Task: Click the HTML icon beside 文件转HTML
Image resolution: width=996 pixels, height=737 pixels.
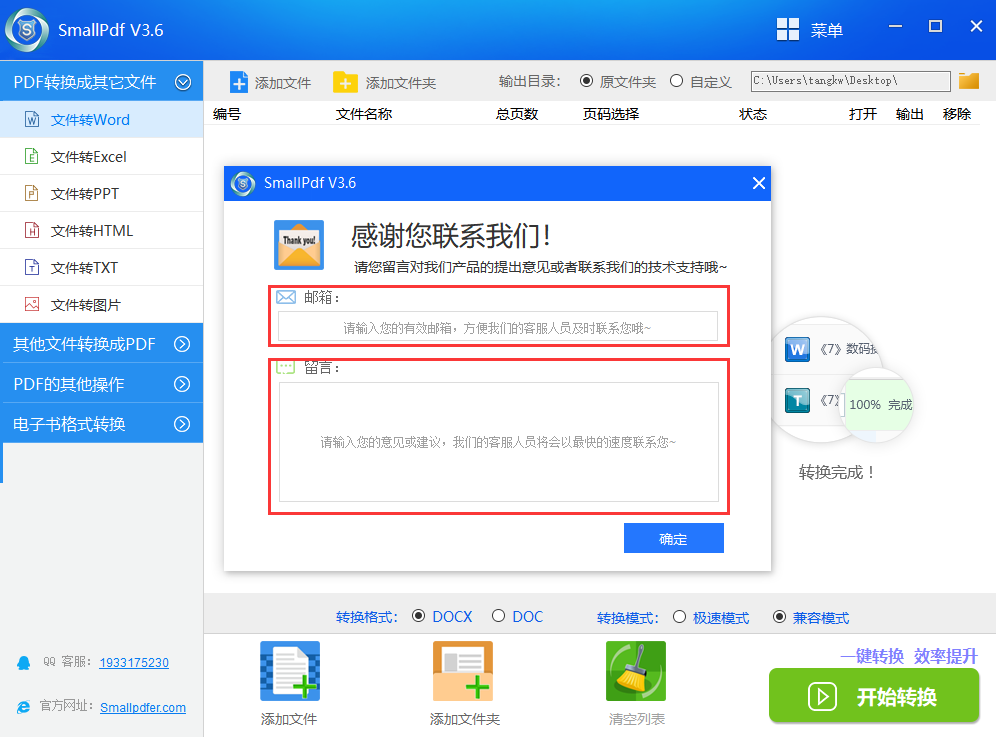Action: coord(32,229)
